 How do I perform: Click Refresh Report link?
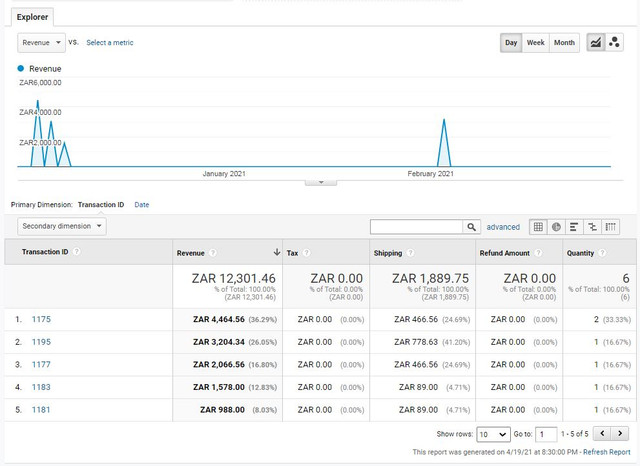click(607, 452)
